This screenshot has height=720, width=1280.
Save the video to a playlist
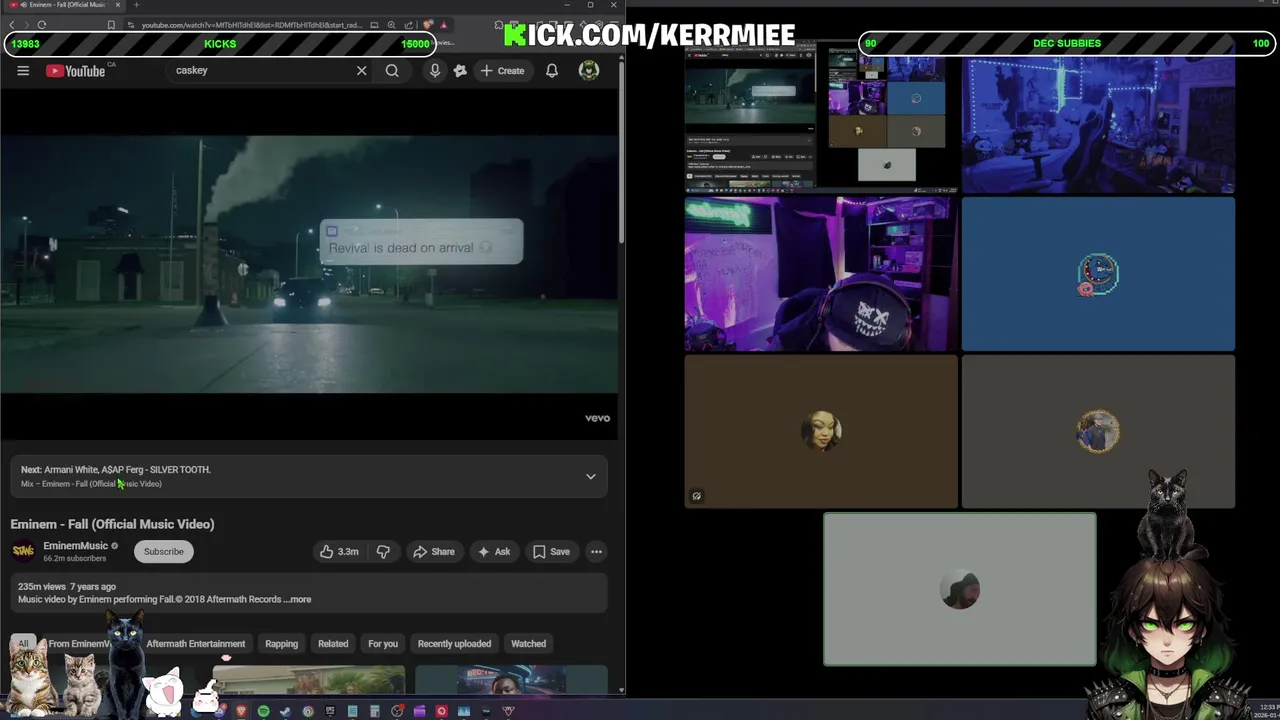[551, 551]
